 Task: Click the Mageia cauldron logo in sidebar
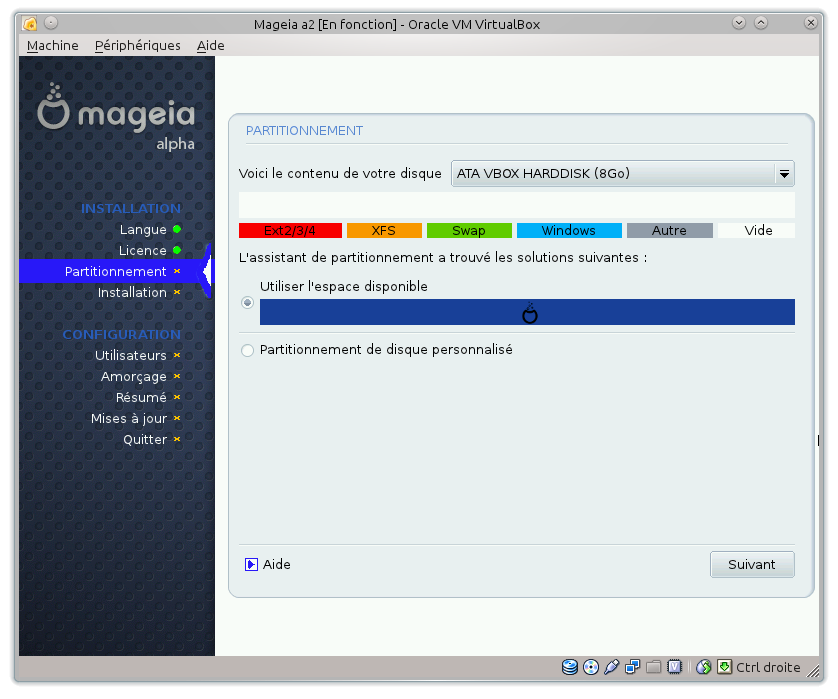(x=53, y=107)
